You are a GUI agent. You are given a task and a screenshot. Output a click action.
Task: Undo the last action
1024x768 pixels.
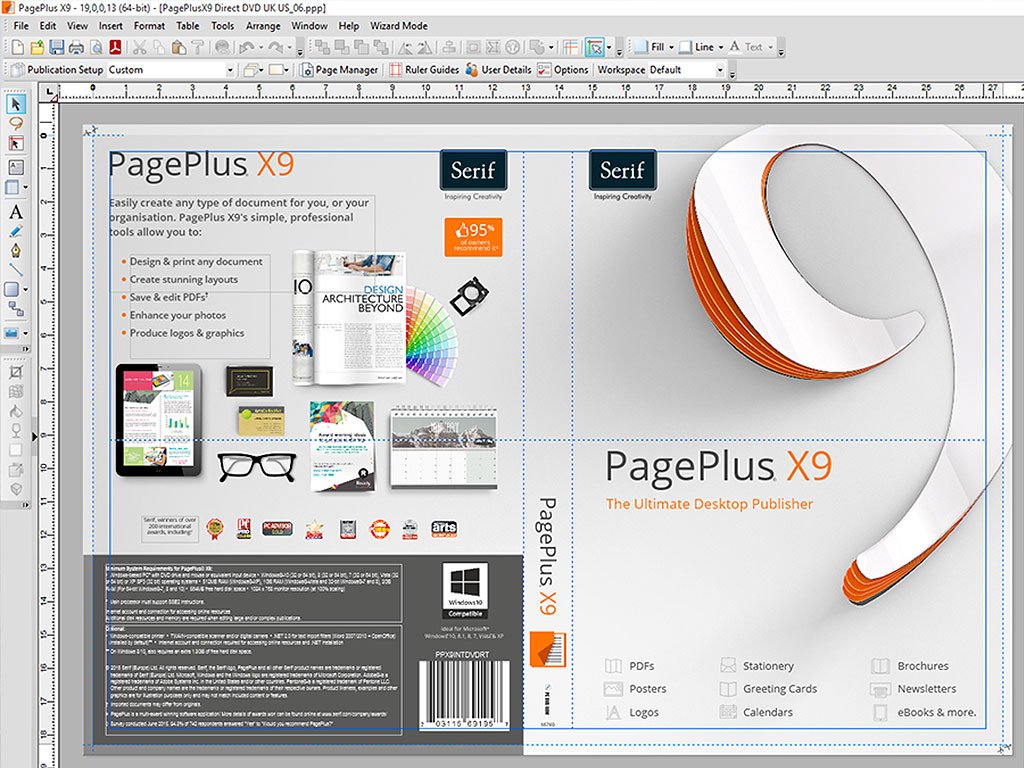[x=247, y=47]
